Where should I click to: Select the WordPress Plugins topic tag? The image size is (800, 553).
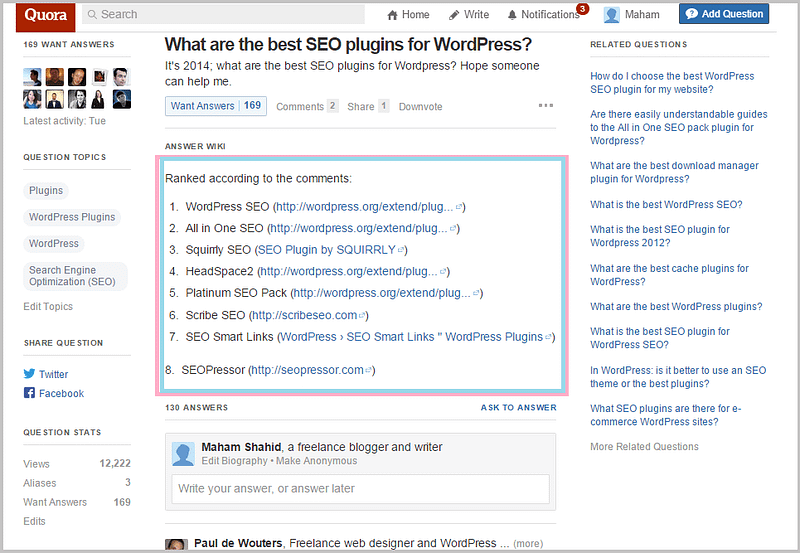pyautogui.click(x=72, y=217)
